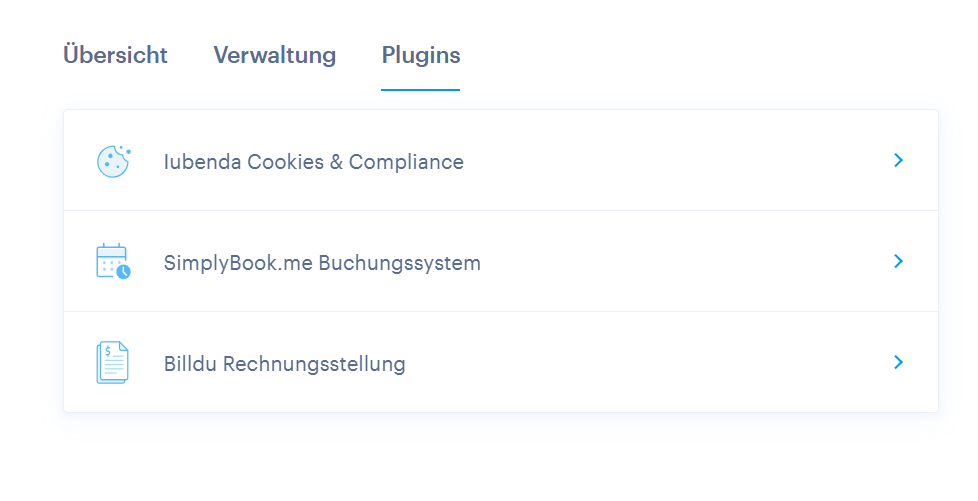Select the booking calendar plugin icon
The height and width of the screenshot is (501, 978).
click(114, 261)
